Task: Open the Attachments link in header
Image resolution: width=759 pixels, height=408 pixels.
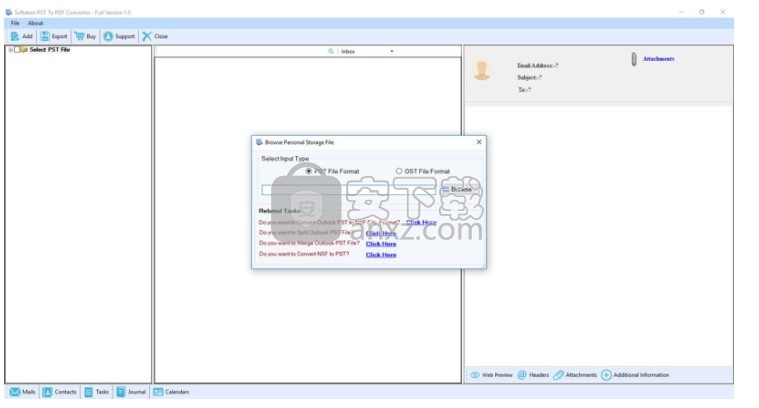Action: tap(658, 59)
